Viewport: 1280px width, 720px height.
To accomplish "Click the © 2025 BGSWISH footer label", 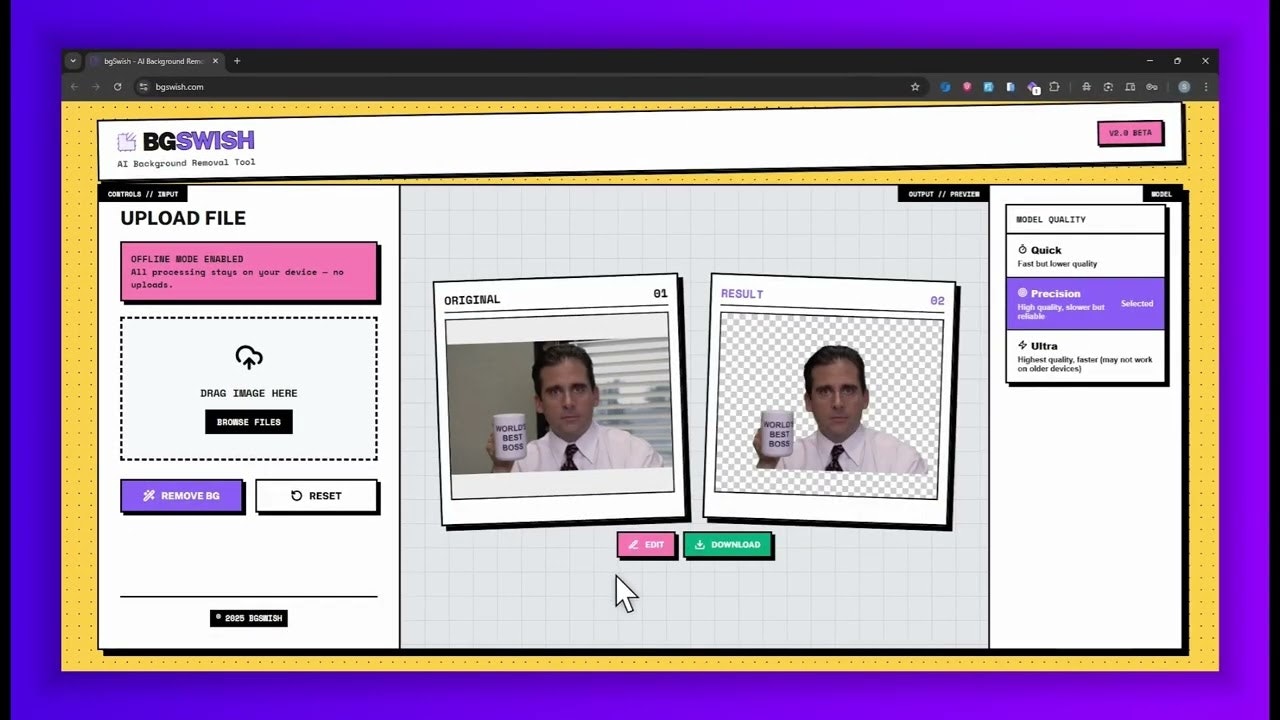I will (x=249, y=618).
